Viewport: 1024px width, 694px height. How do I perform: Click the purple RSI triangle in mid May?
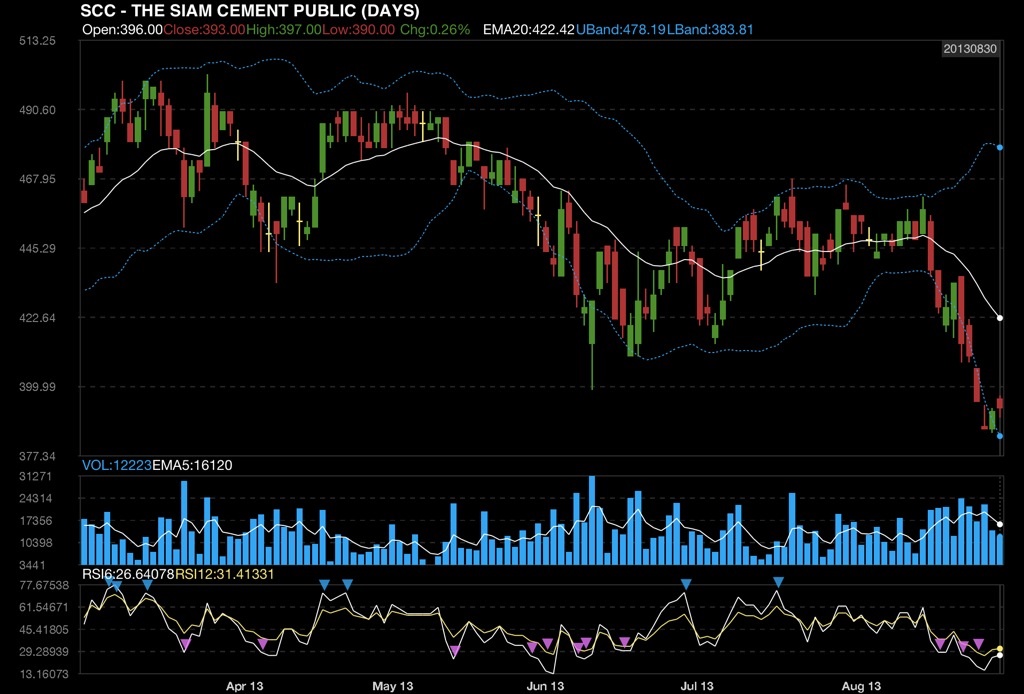click(455, 650)
